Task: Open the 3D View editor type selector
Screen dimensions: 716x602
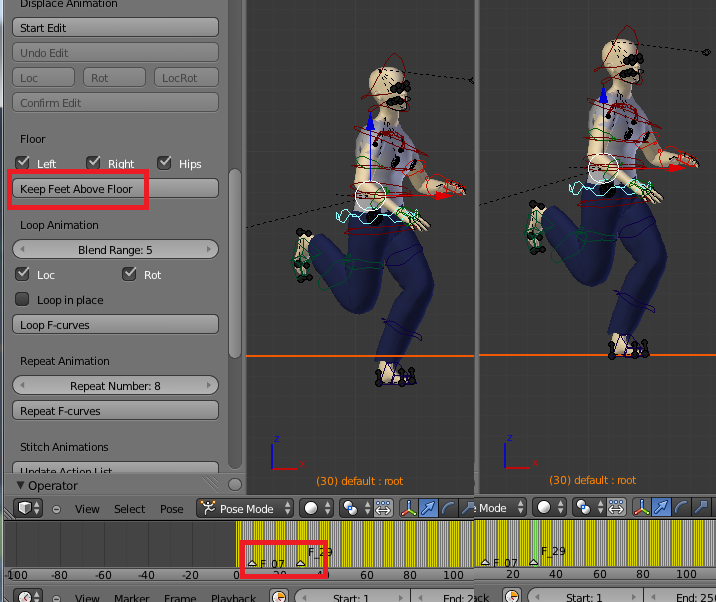Action: (28, 508)
